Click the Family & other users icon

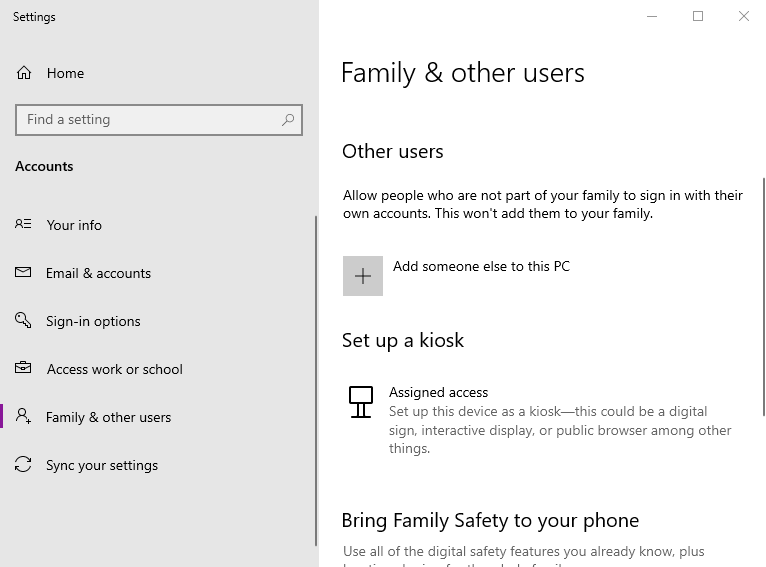(x=23, y=417)
